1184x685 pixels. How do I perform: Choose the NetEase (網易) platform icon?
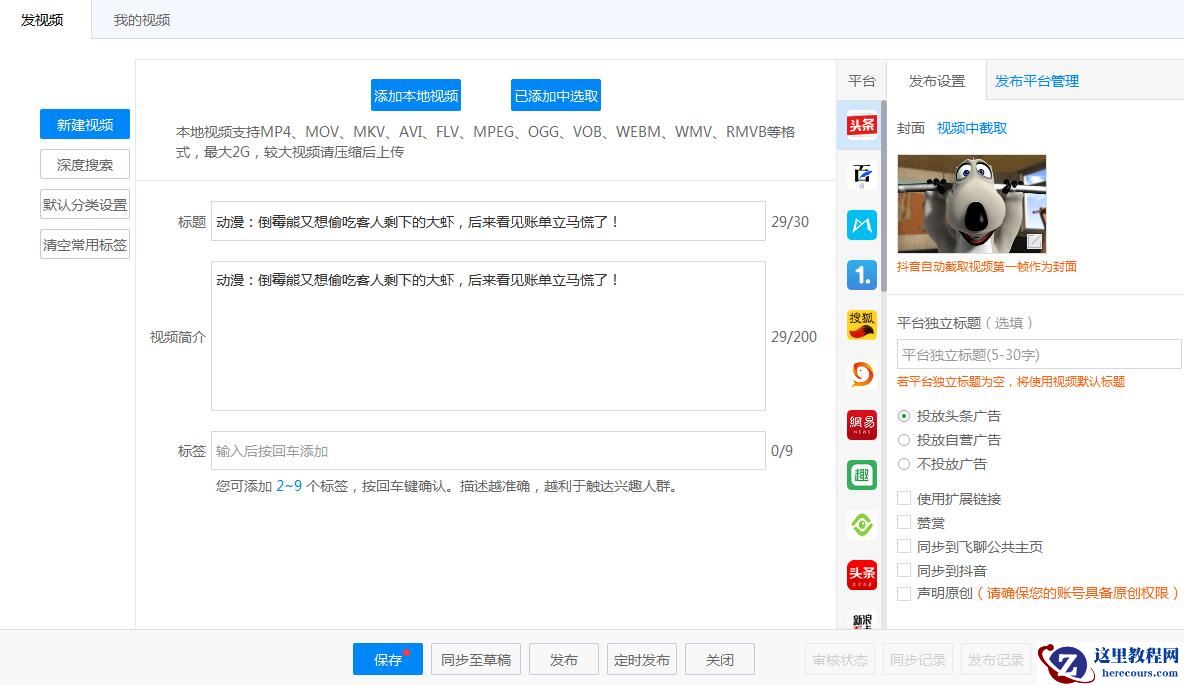pos(861,424)
